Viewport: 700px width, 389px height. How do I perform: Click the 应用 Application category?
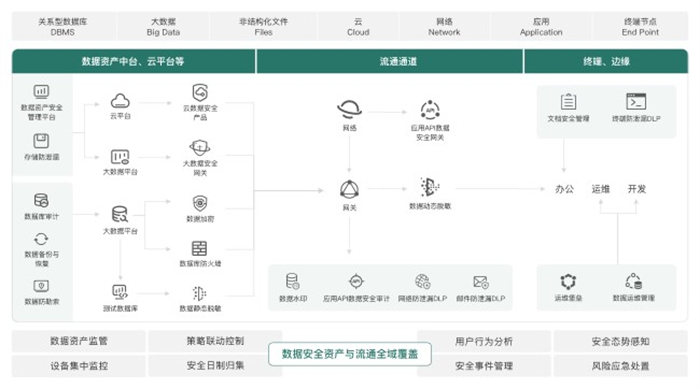tap(541, 27)
